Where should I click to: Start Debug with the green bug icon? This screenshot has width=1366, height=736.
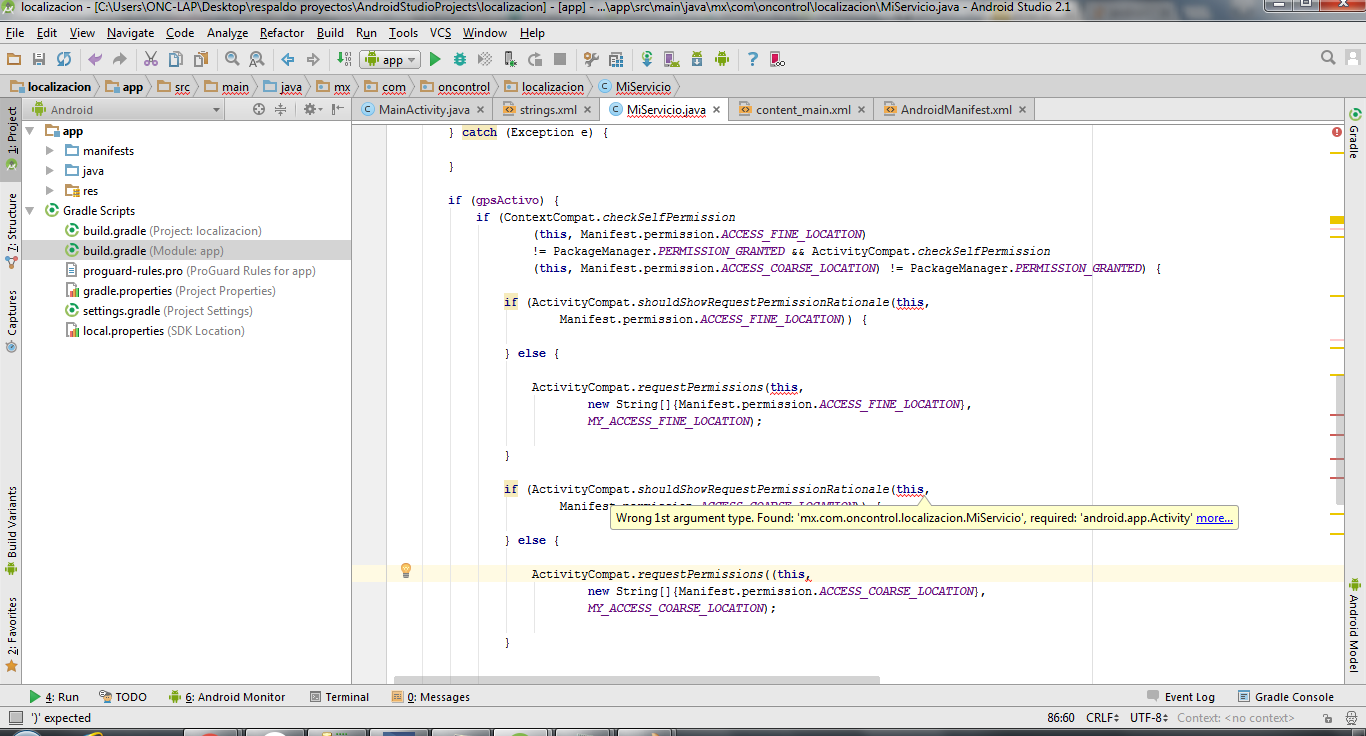(x=460, y=59)
